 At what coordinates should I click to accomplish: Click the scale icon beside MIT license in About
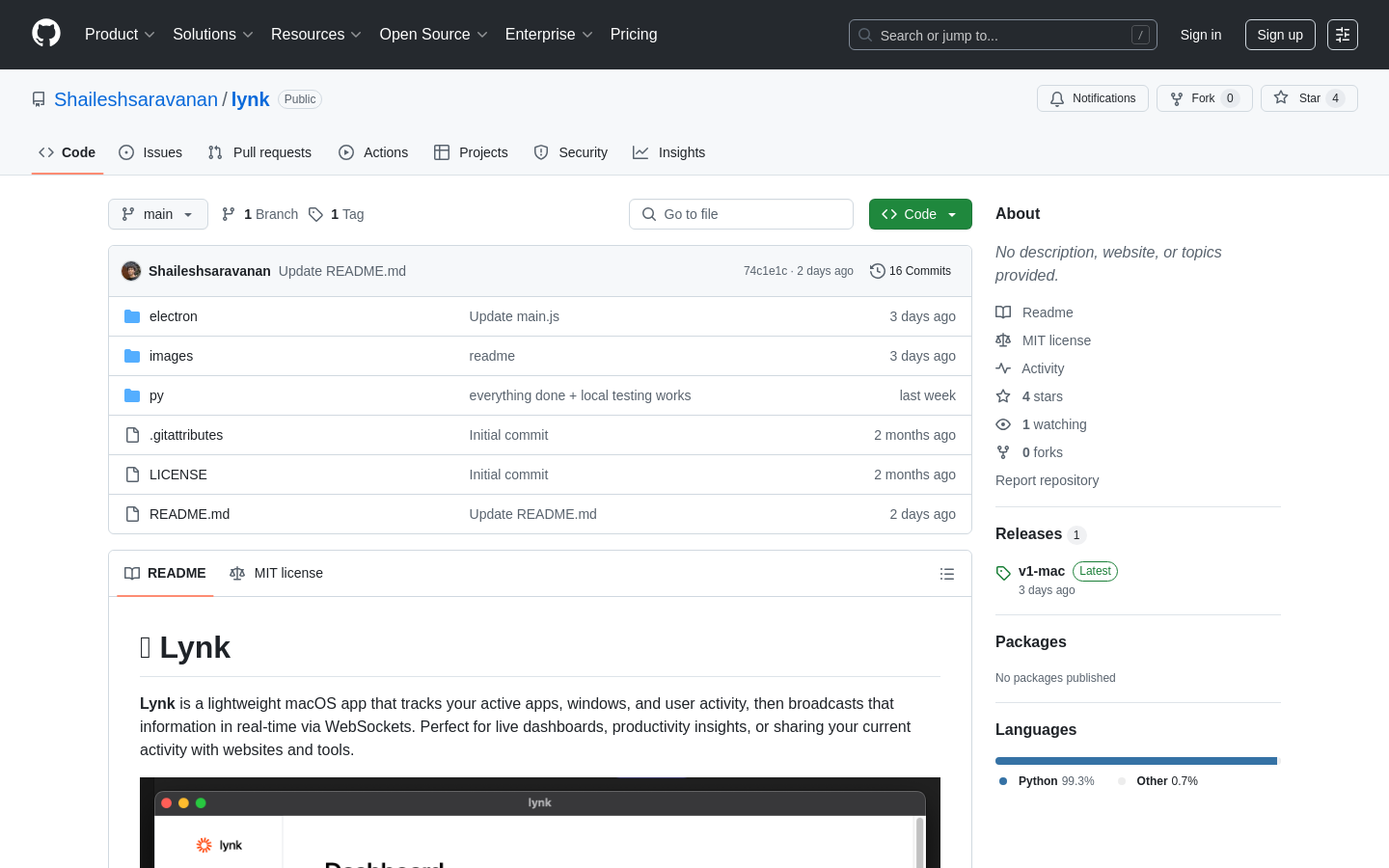pos(1003,340)
